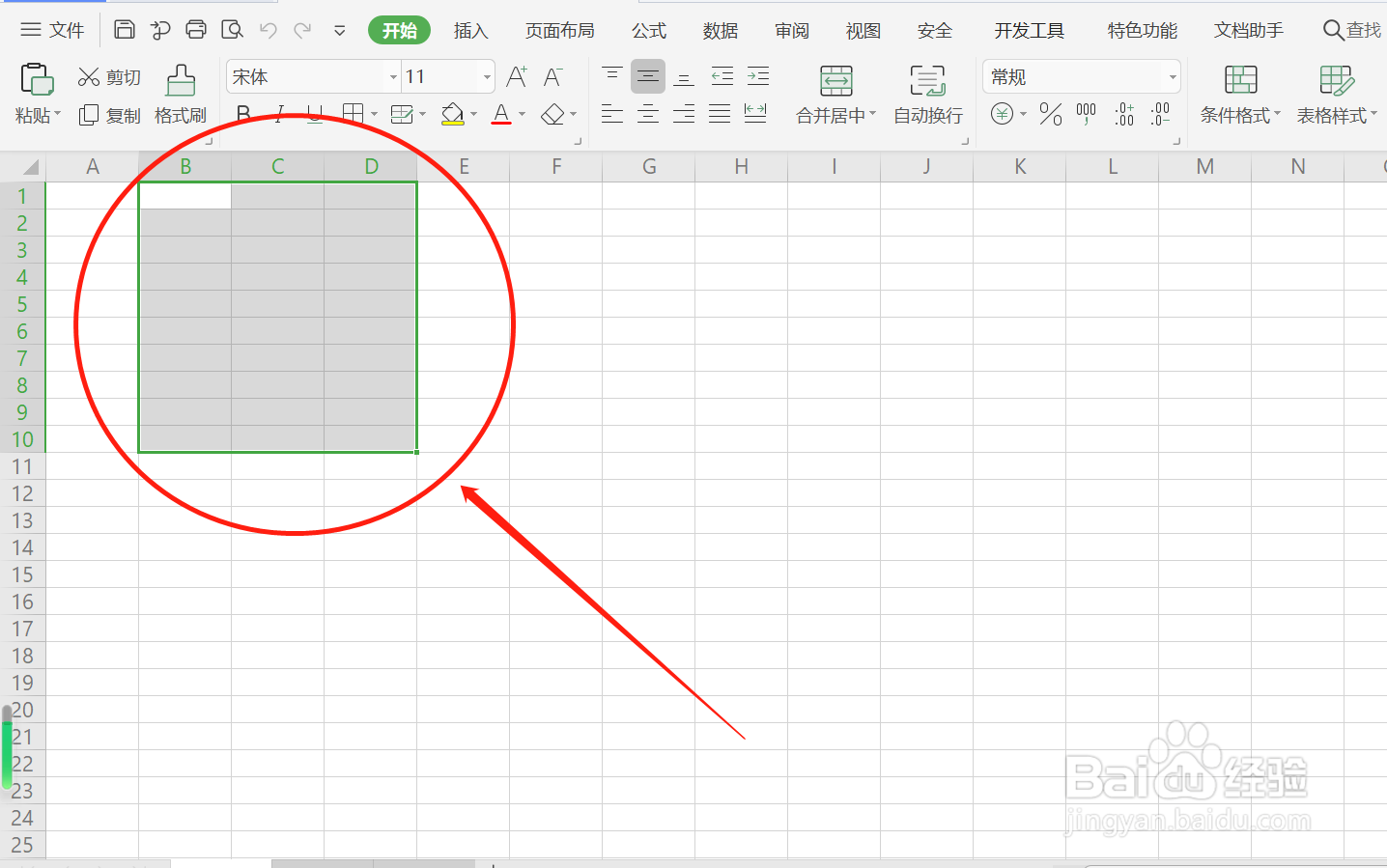Image resolution: width=1387 pixels, height=868 pixels.
Task: Open the 开发工具 tab
Action: tap(1030, 31)
